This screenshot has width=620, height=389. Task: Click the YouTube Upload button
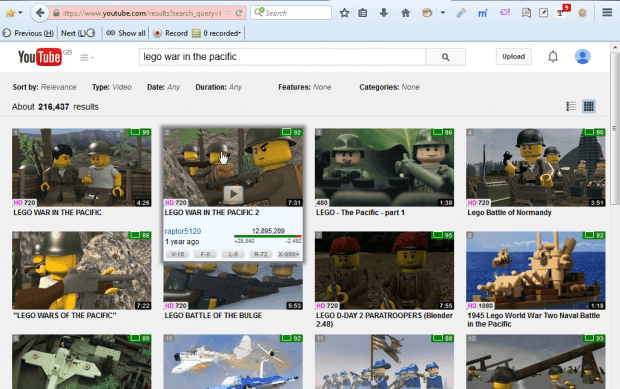click(514, 57)
